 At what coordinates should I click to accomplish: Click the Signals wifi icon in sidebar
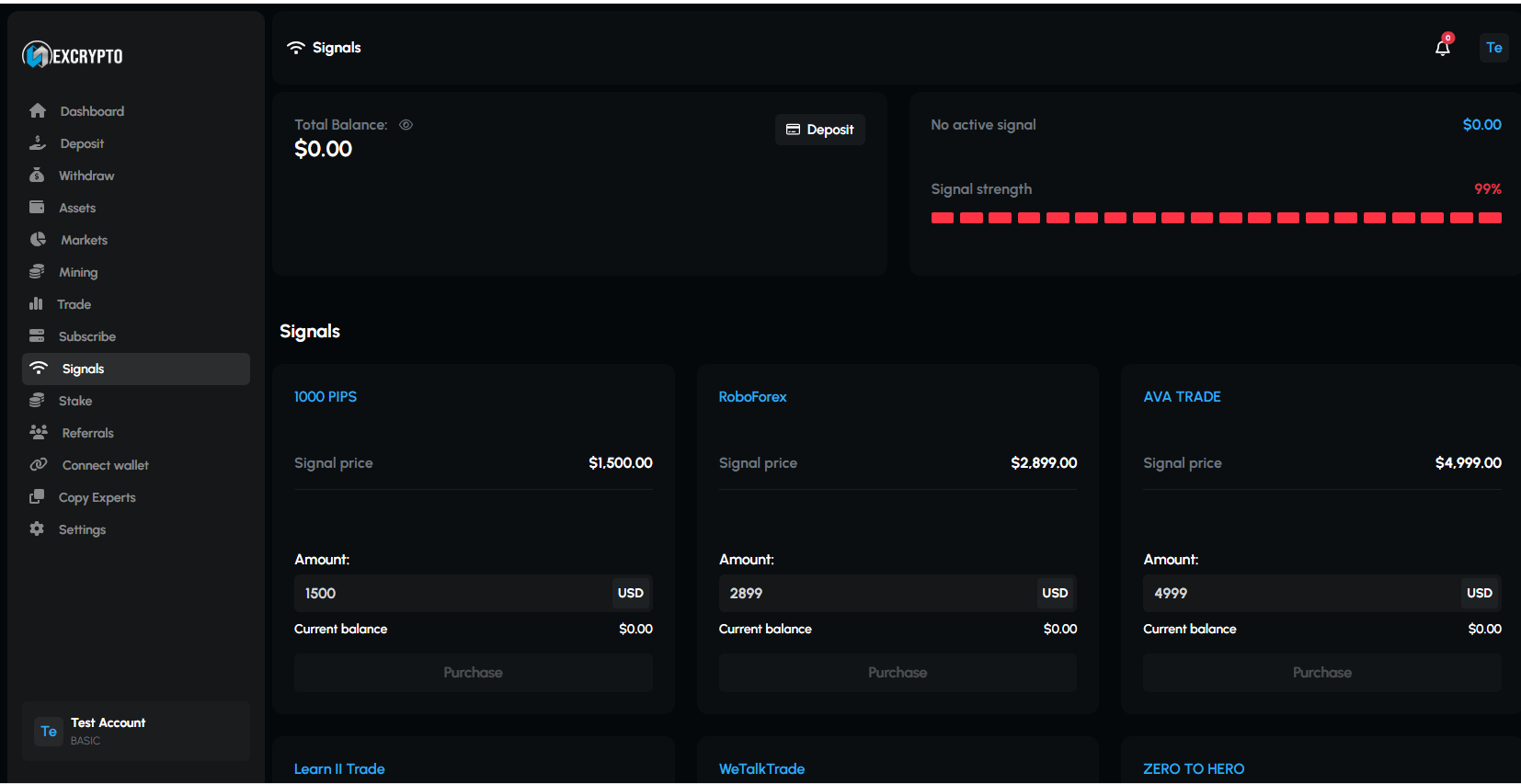click(39, 368)
